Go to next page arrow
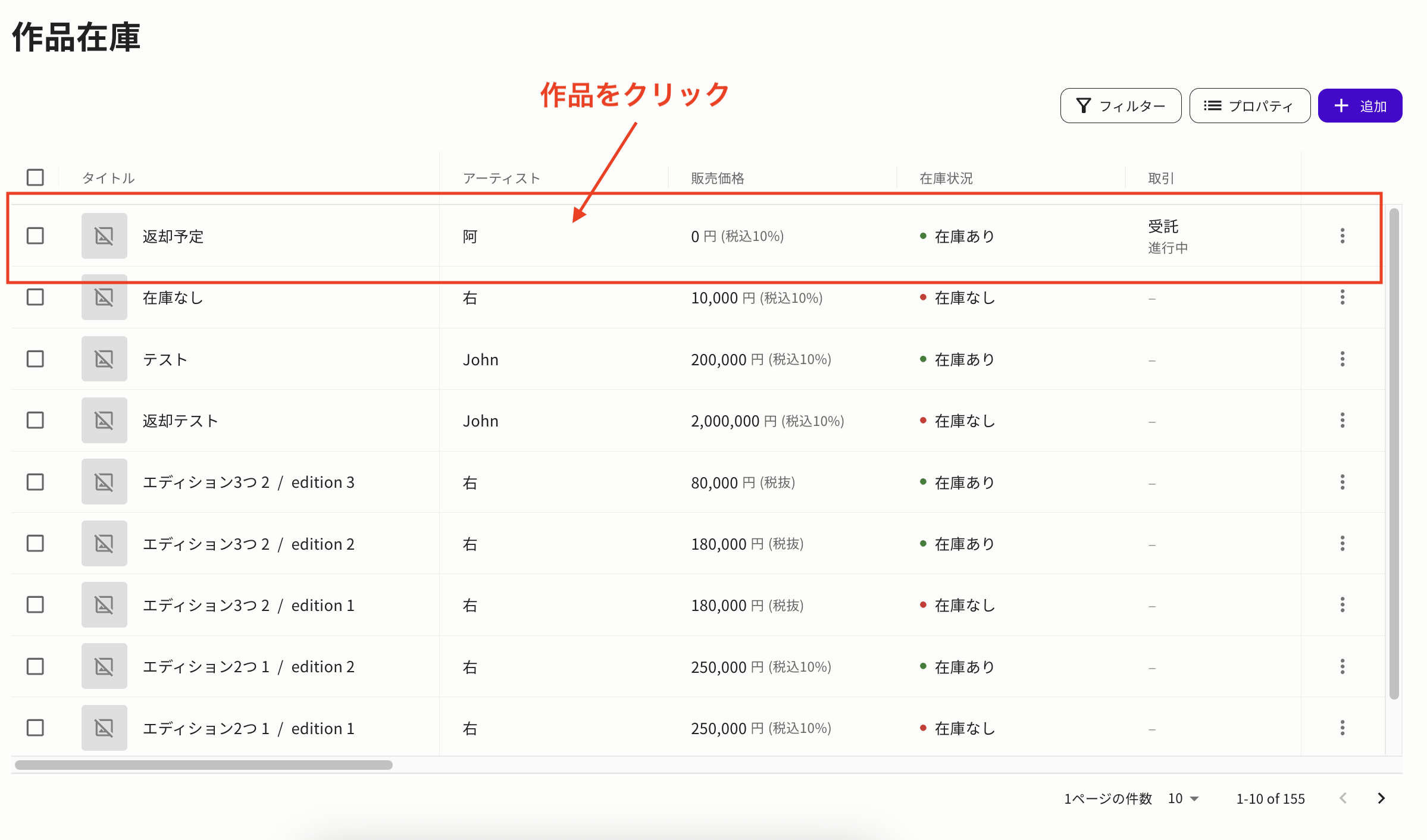The height and width of the screenshot is (840, 1427). [1381, 798]
